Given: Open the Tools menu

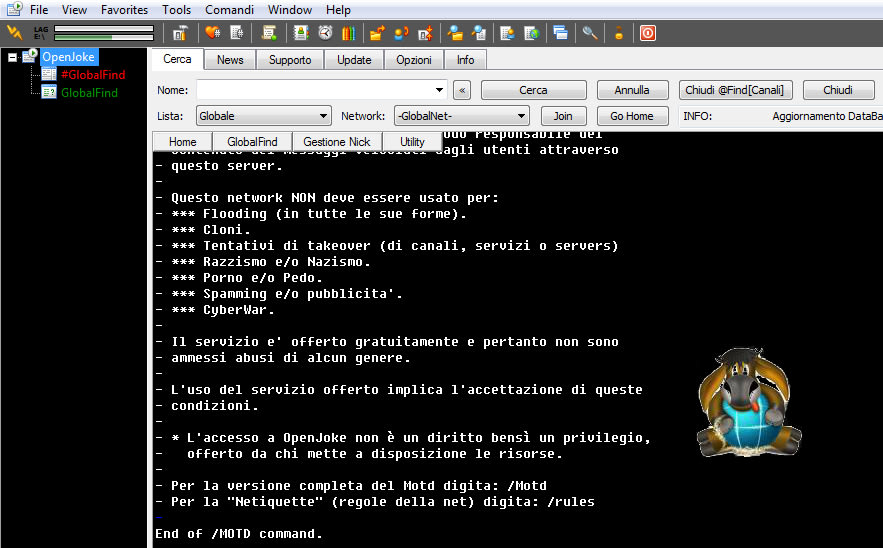Looking at the screenshot, I should click(176, 10).
